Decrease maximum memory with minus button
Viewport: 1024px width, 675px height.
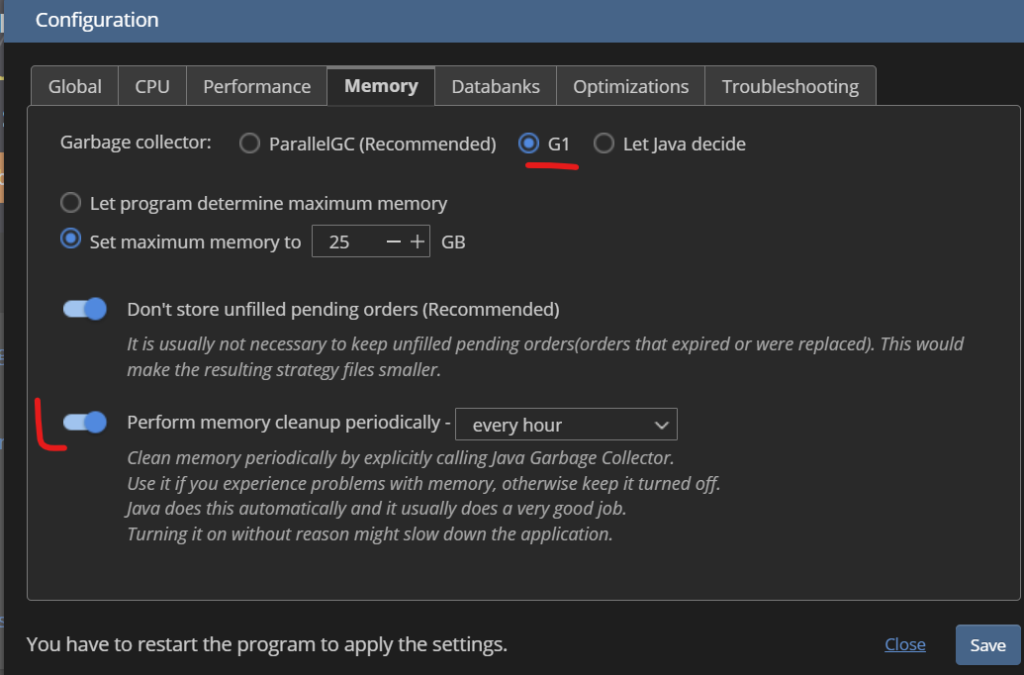(393, 242)
